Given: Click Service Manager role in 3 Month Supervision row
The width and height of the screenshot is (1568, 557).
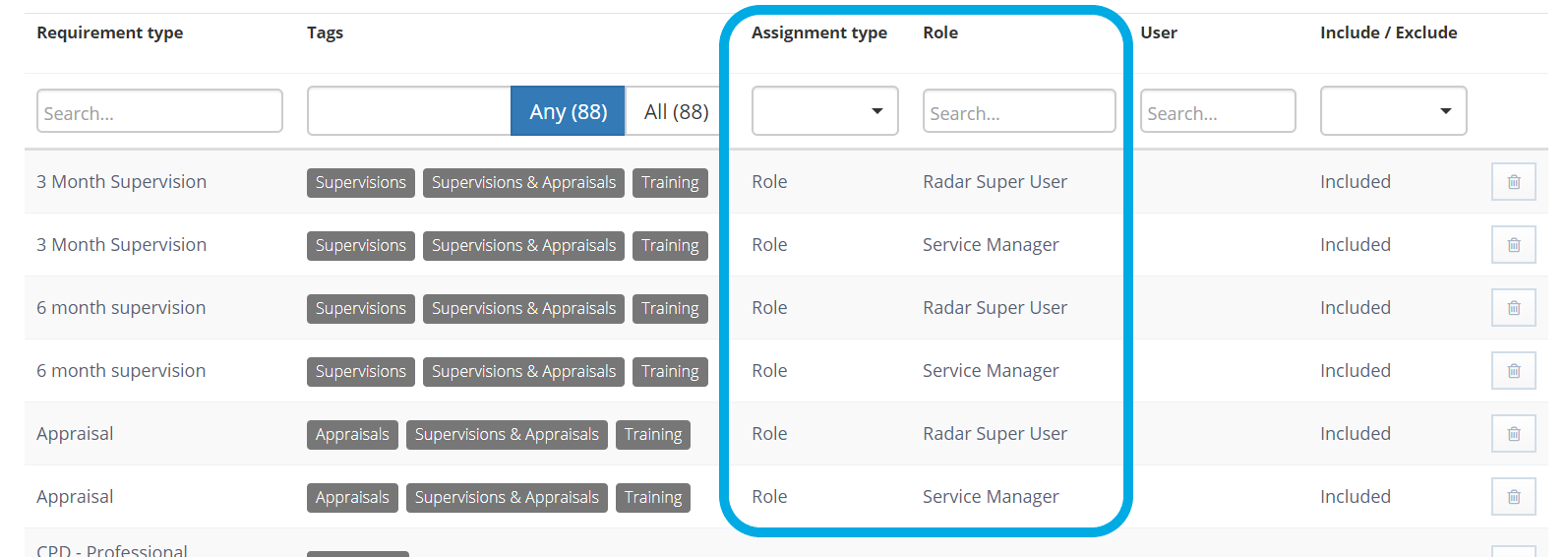Looking at the screenshot, I should coord(991,245).
